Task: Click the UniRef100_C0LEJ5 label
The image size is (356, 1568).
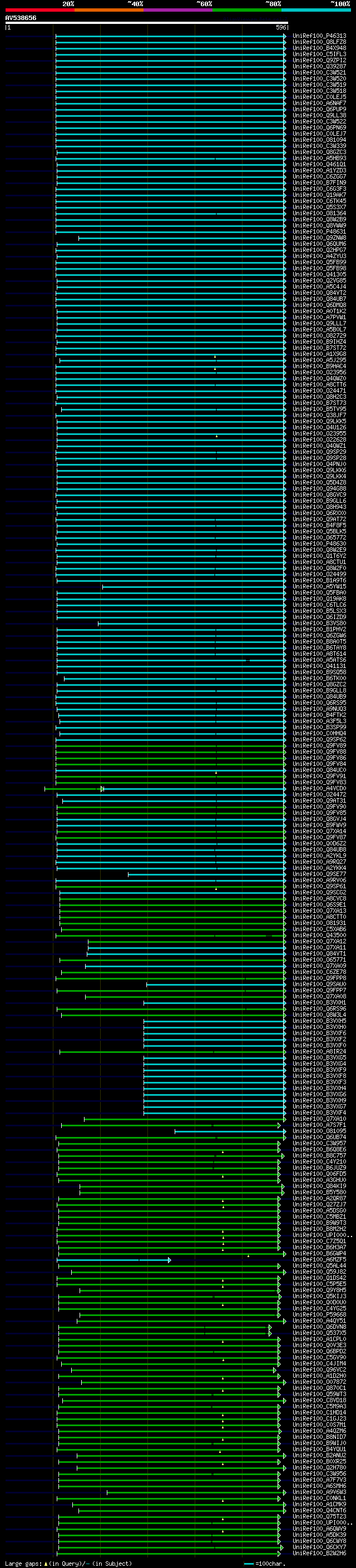Action: [x=319, y=97]
